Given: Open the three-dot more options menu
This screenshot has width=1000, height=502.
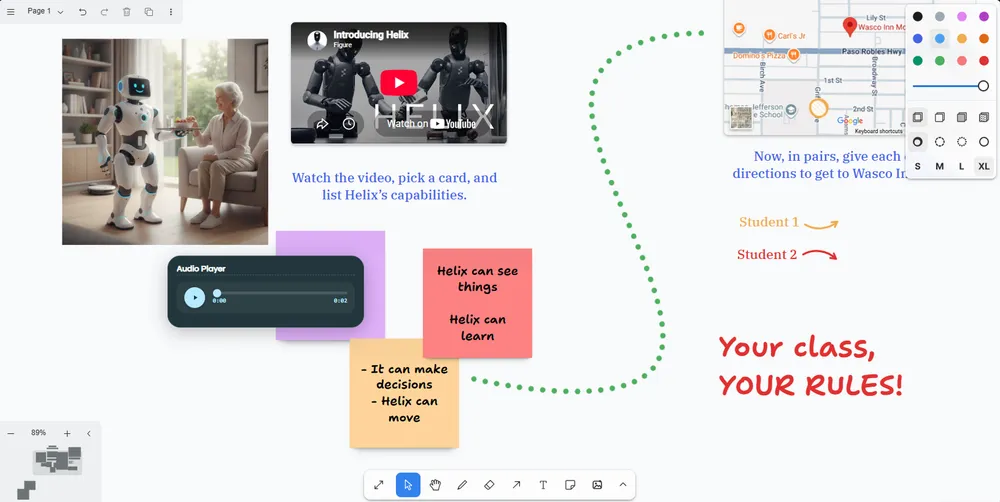Looking at the screenshot, I should click(x=170, y=11).
